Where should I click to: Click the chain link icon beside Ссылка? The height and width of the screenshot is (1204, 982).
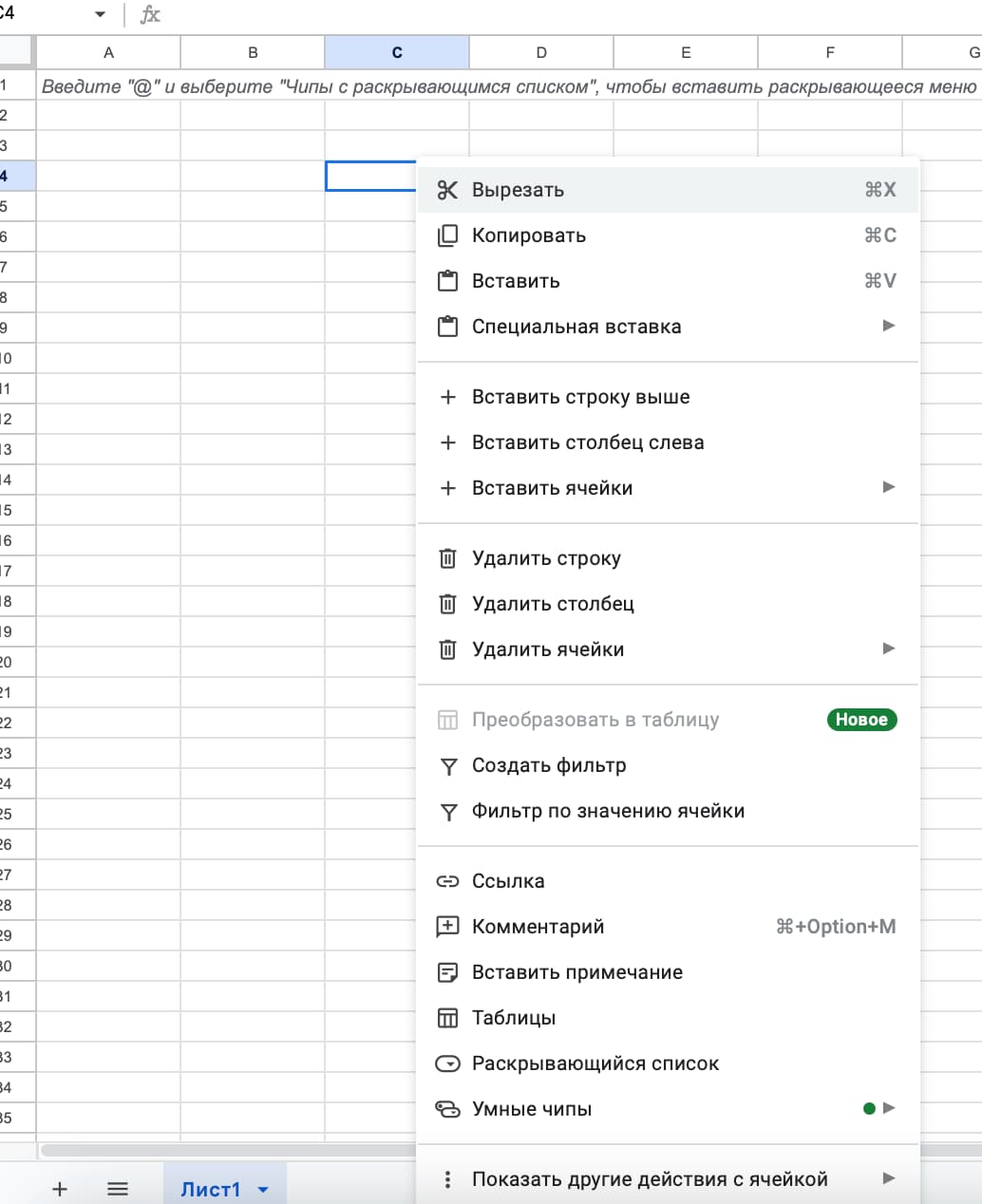pos(447,881)
